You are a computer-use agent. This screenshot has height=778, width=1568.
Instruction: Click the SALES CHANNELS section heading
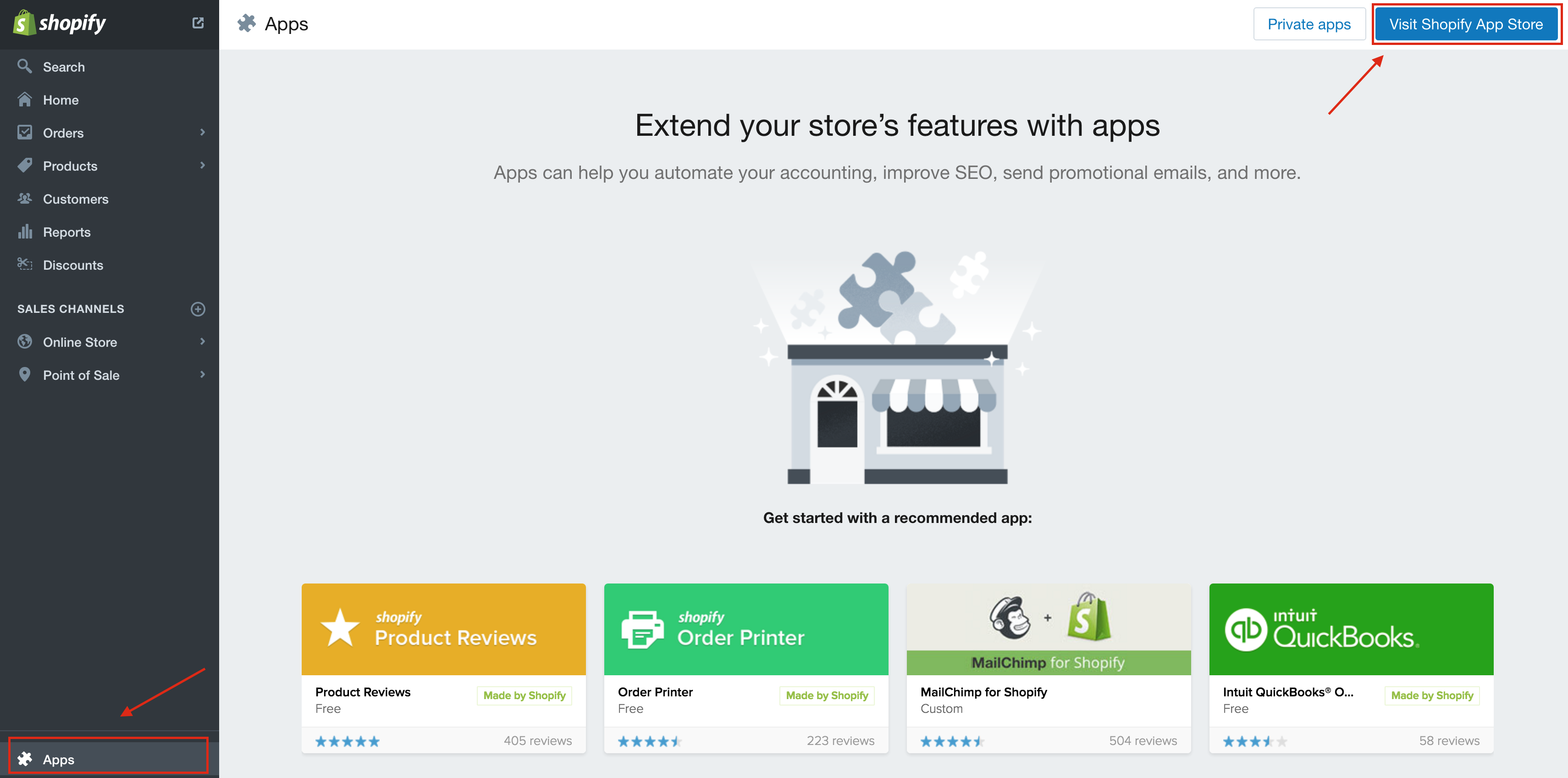point(71,309)
